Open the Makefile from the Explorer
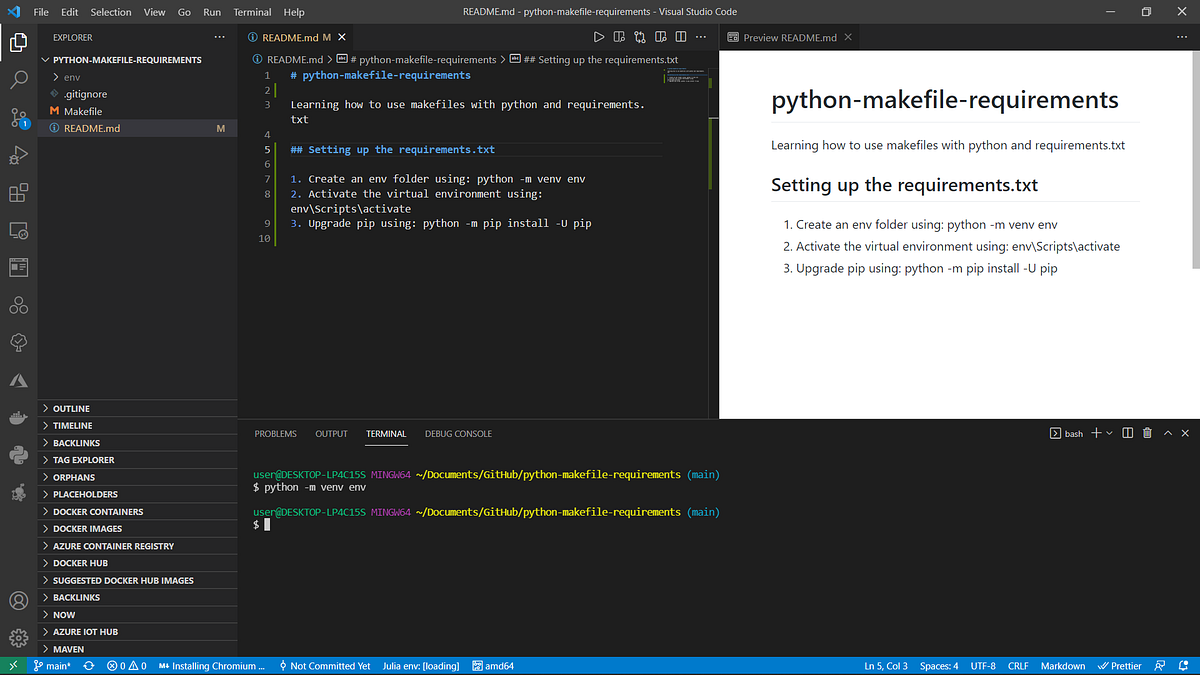Viewport: 1200px width, 675px height. point(83,111)
